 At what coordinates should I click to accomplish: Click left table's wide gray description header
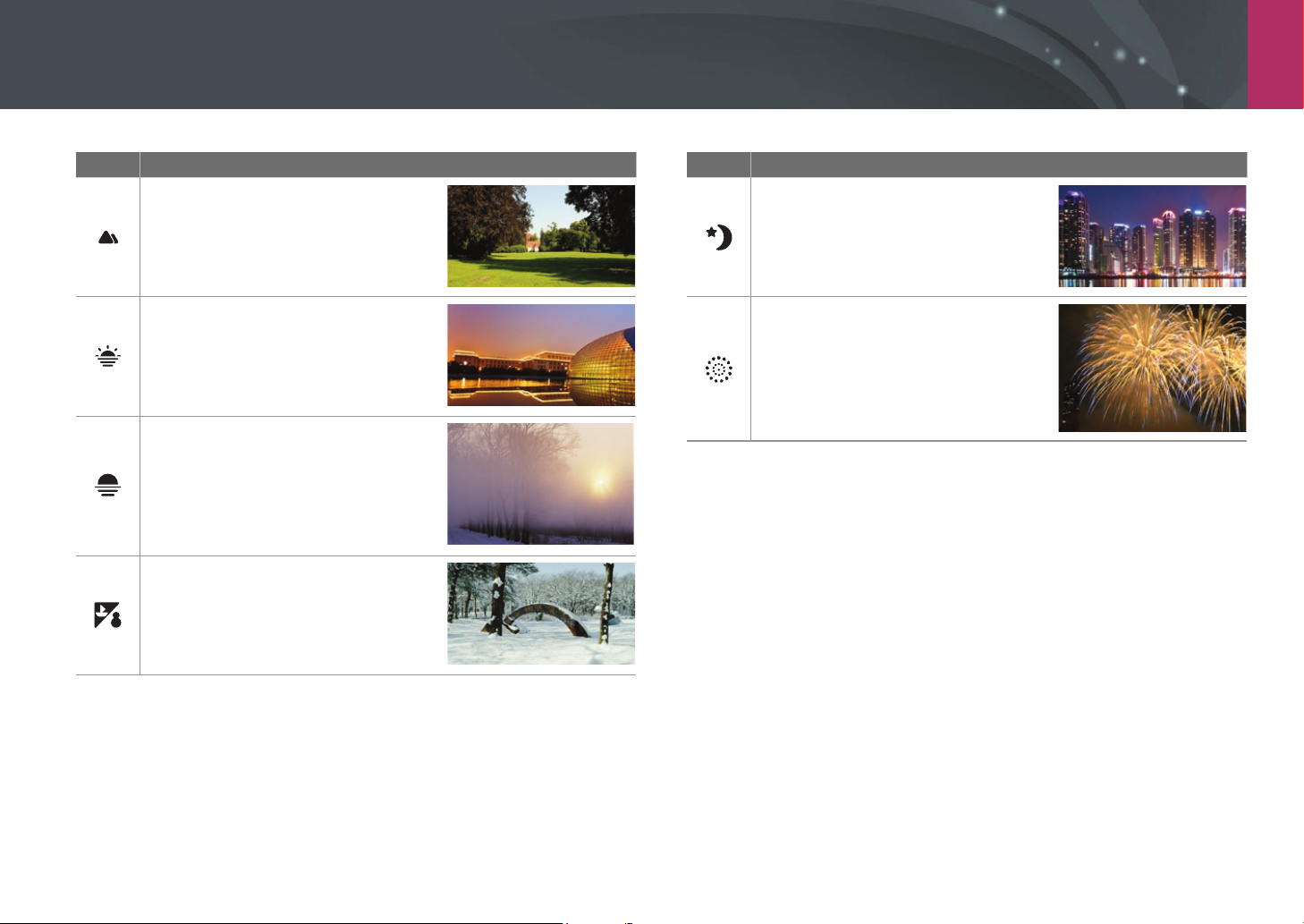click(388, 165)
